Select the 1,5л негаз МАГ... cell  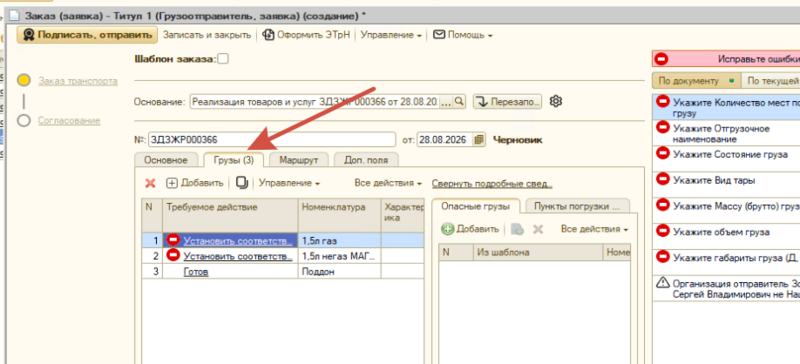point(339,256)
